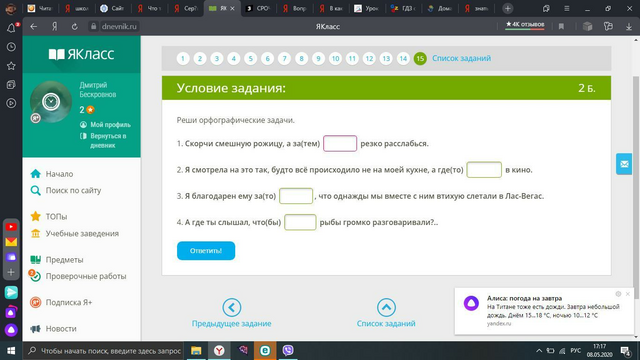Click the browser downloads arrow icon
Viewport: 640px width, 360px height.
point(629,27)
